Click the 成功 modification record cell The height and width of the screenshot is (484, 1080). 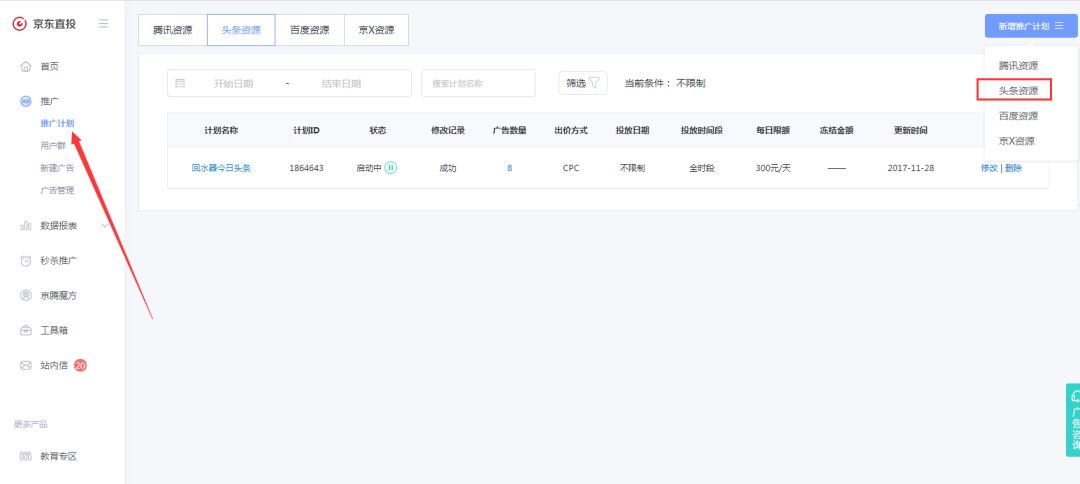[x=448, y=168]
